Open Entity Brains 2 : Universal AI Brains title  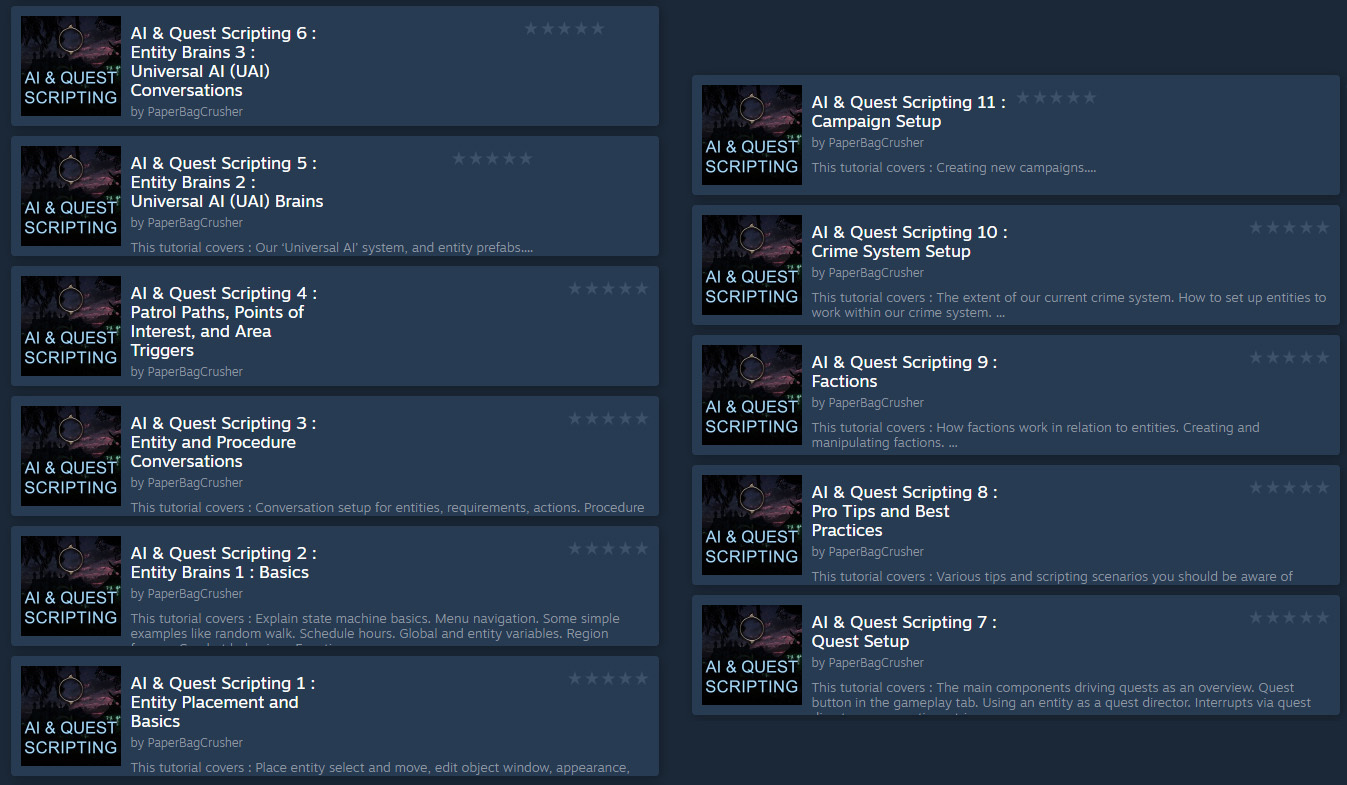(x=227, y=182)
